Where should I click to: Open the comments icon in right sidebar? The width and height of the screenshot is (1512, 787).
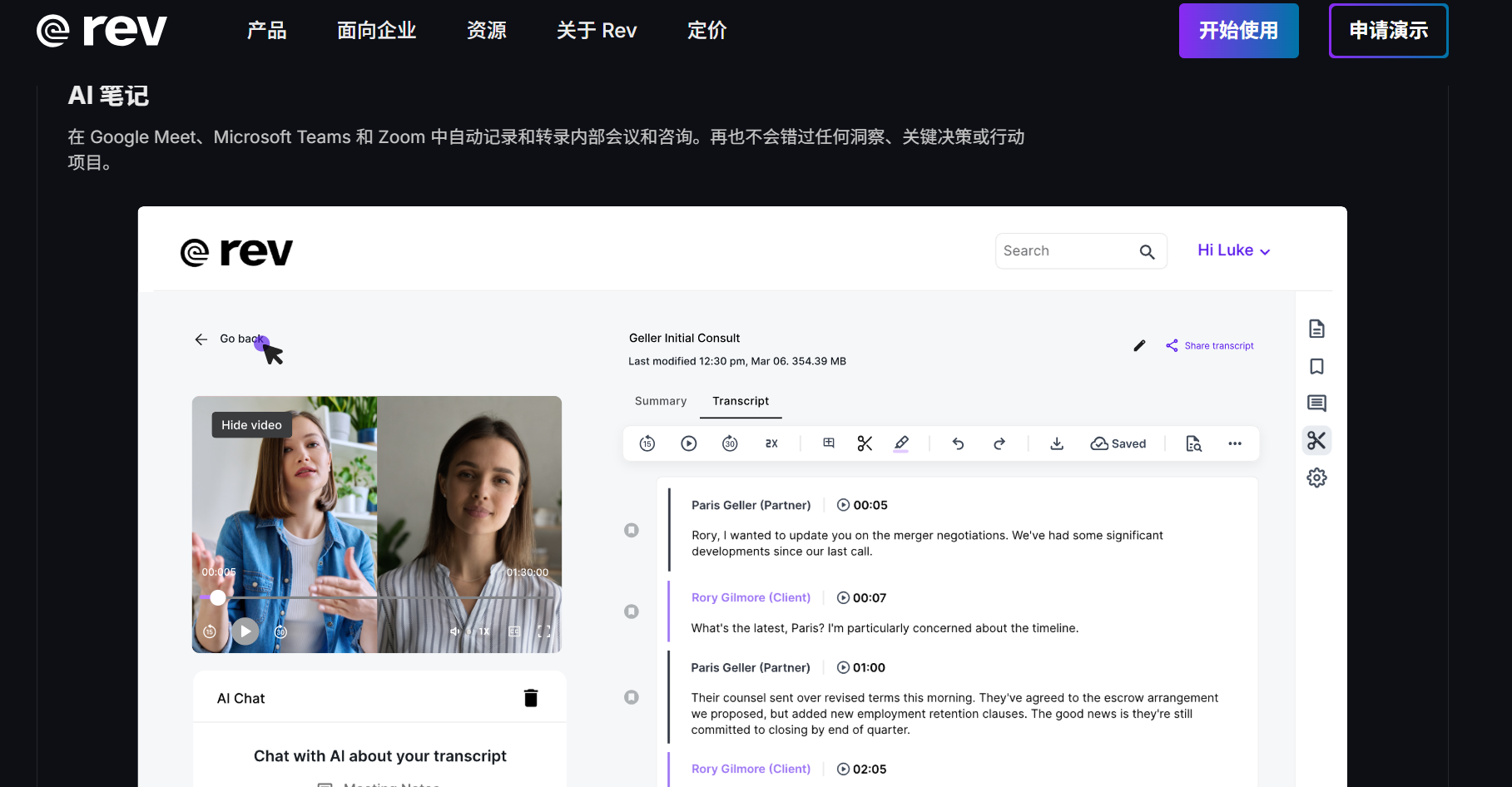(x=1316, y=403)
